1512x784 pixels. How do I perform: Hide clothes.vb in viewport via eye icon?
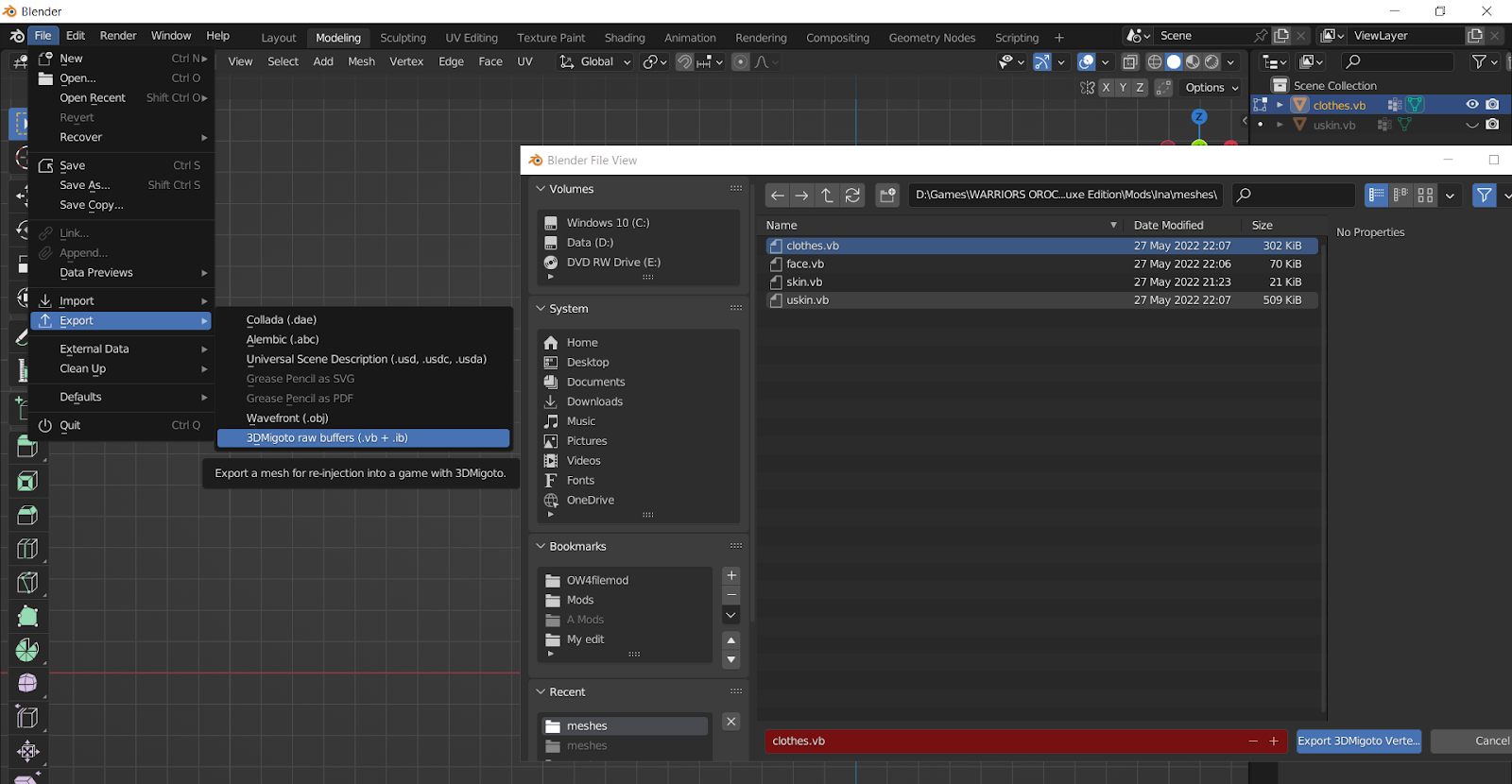click(1472, 105)
